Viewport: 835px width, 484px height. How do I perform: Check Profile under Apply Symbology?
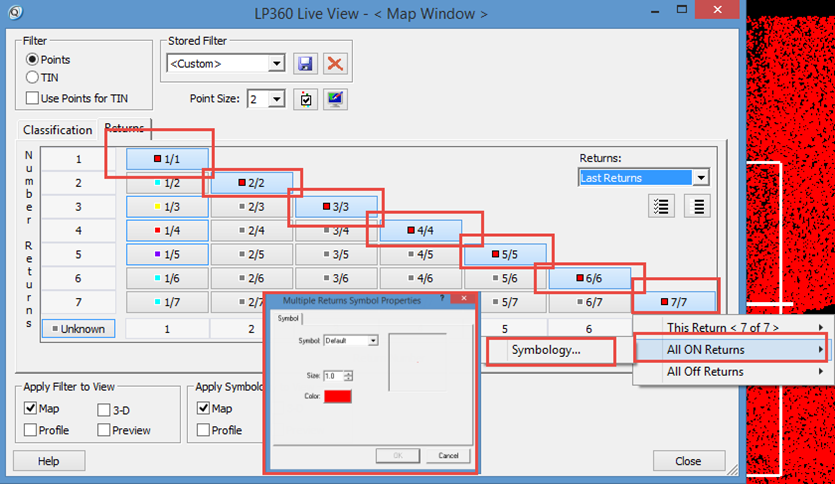point(203,430)
